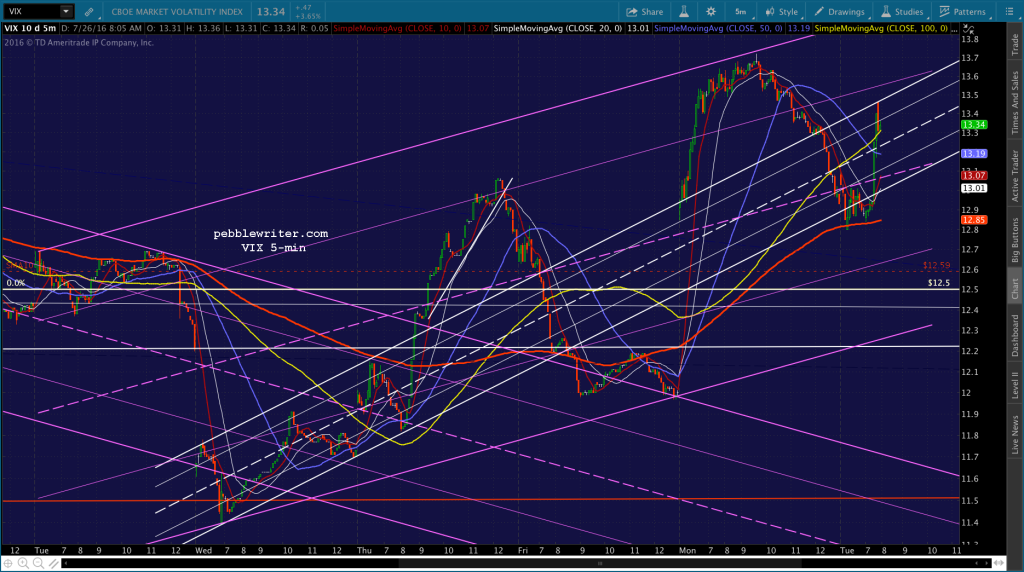
Task: Click the orange 12.85 price bubble
Action: (974, 220)
